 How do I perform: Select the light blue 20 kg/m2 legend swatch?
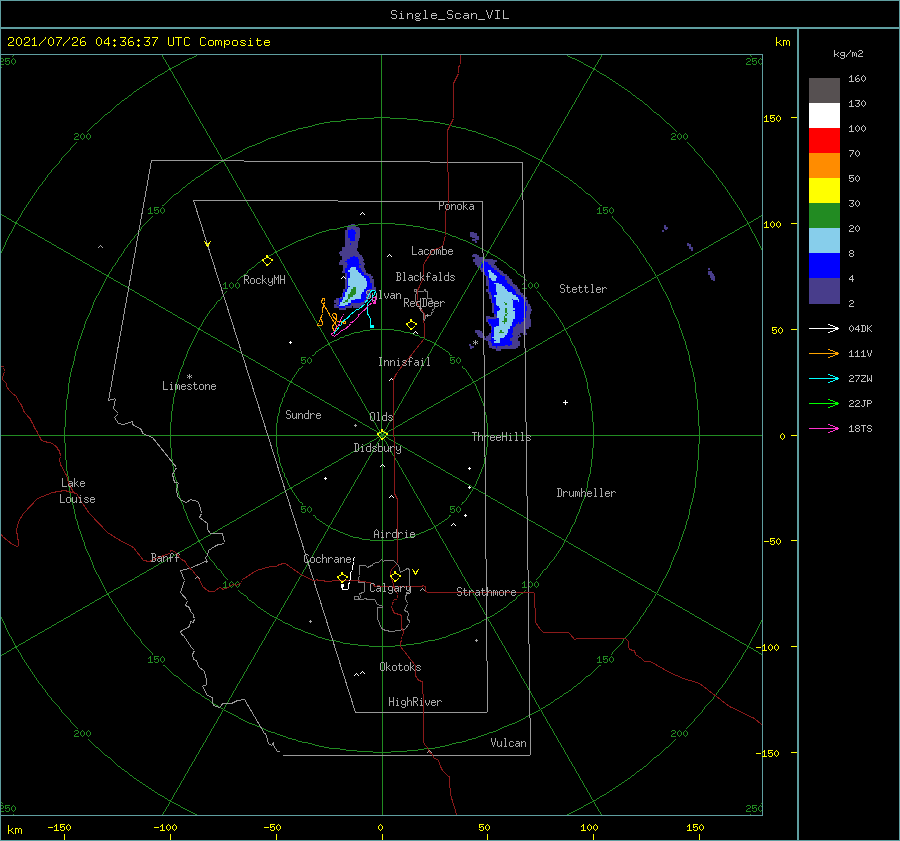[824, 241]
